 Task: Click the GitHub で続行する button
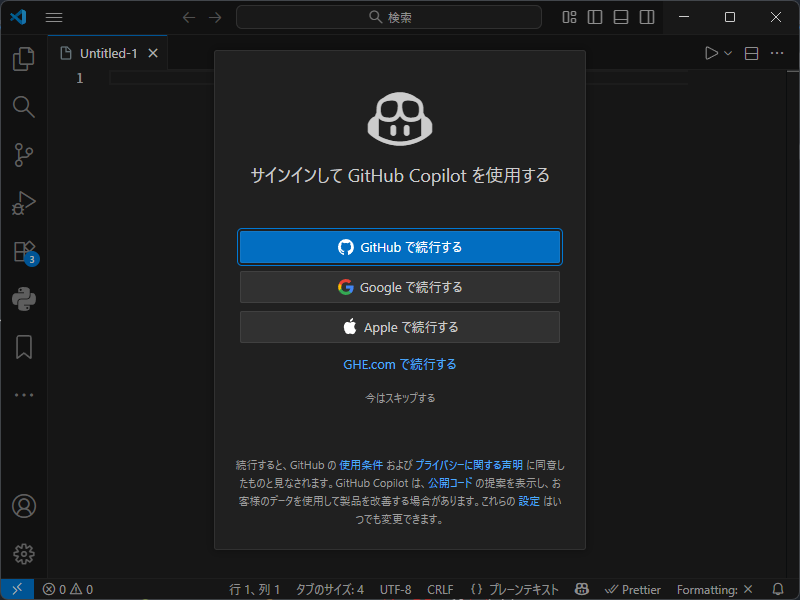[400, 247]
